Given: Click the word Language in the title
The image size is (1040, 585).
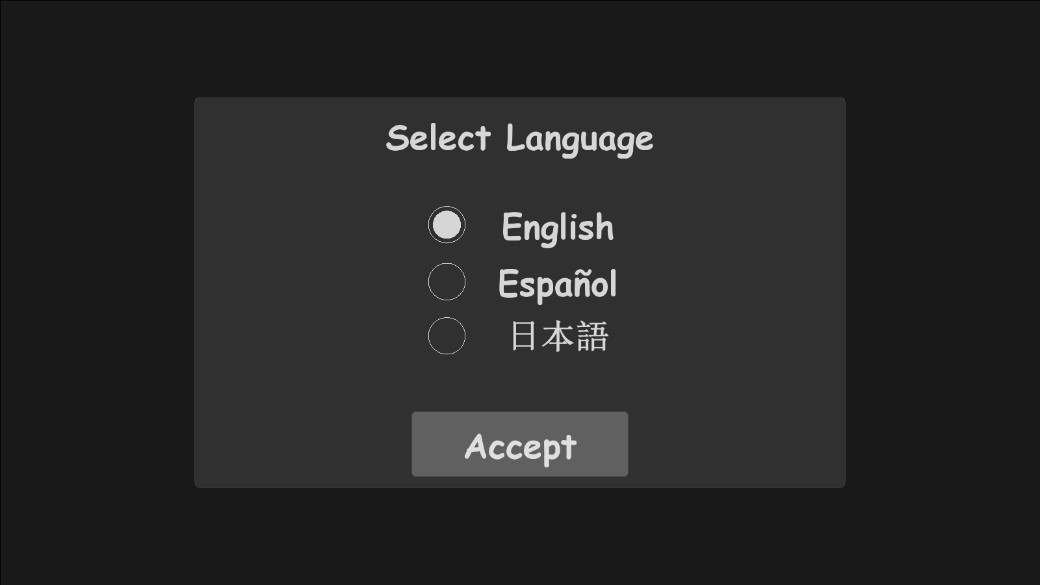Looking at the screenshot, I should click(580, 141).
